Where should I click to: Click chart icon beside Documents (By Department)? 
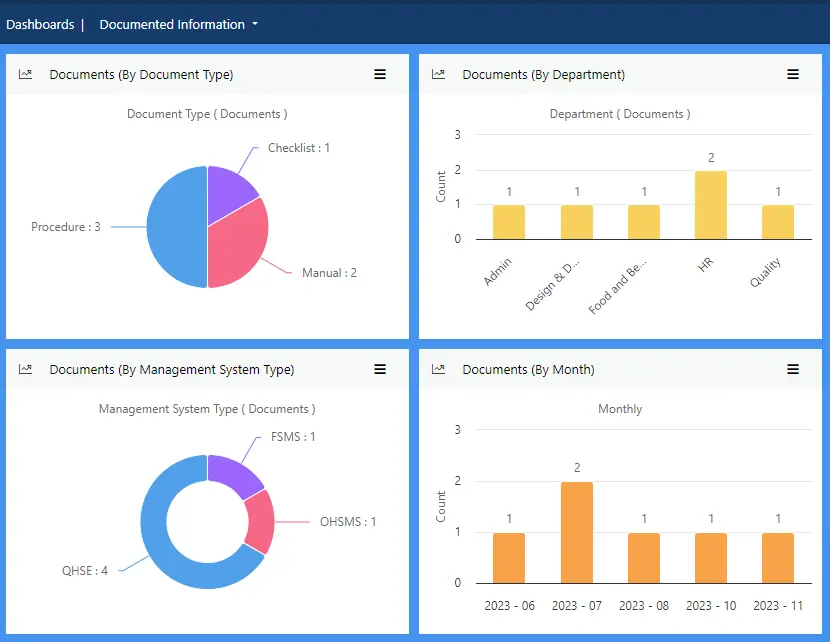pos(438,74)
